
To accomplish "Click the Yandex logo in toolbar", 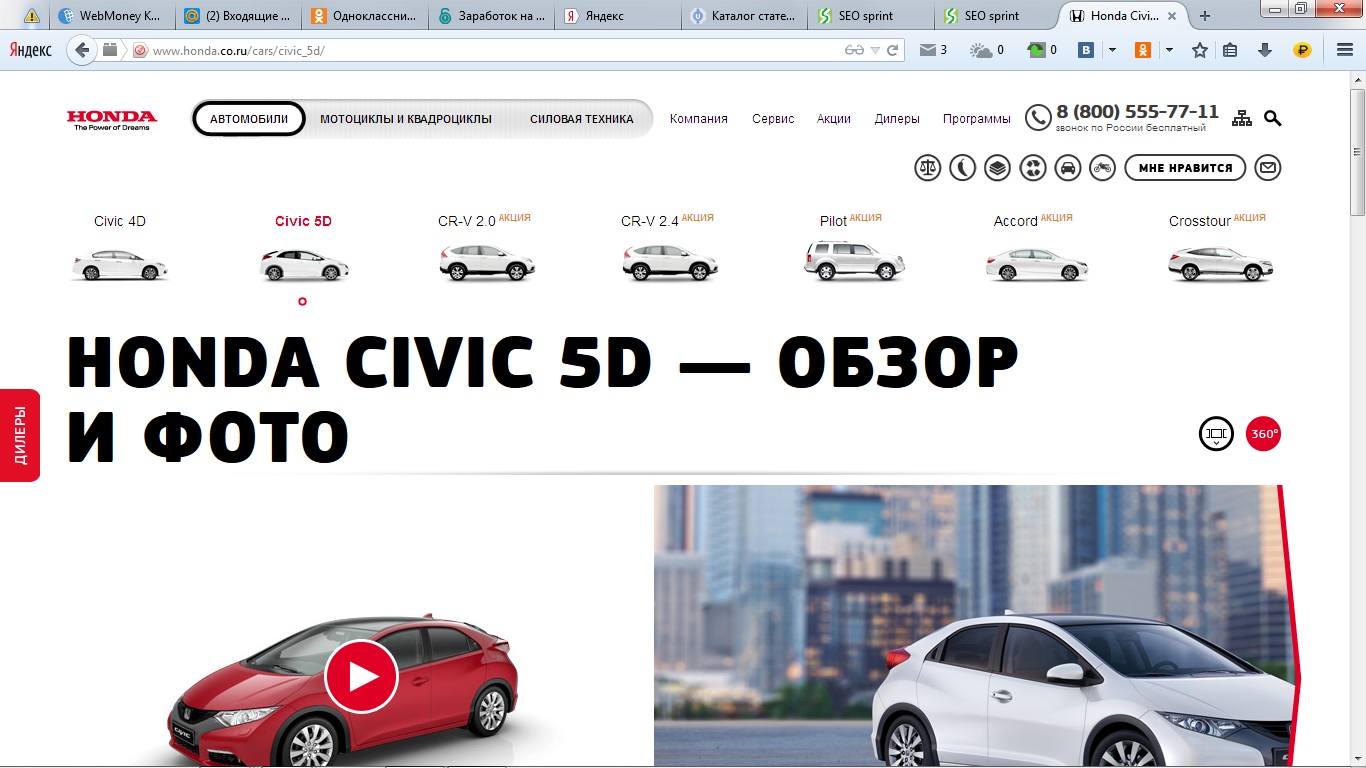I will pyautogui.click(x=30, y=50).
